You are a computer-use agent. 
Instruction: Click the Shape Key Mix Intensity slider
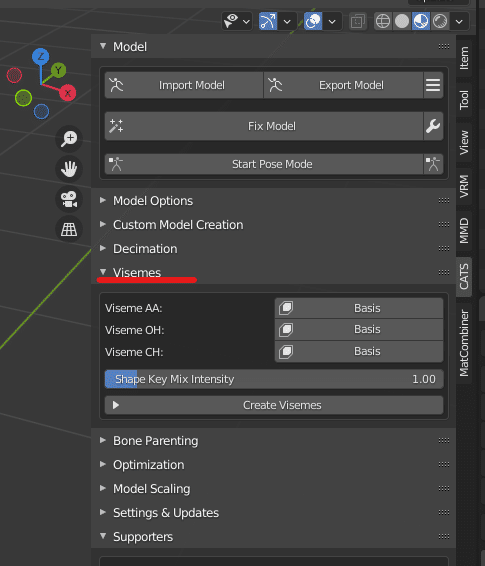[x=274, y=379]
